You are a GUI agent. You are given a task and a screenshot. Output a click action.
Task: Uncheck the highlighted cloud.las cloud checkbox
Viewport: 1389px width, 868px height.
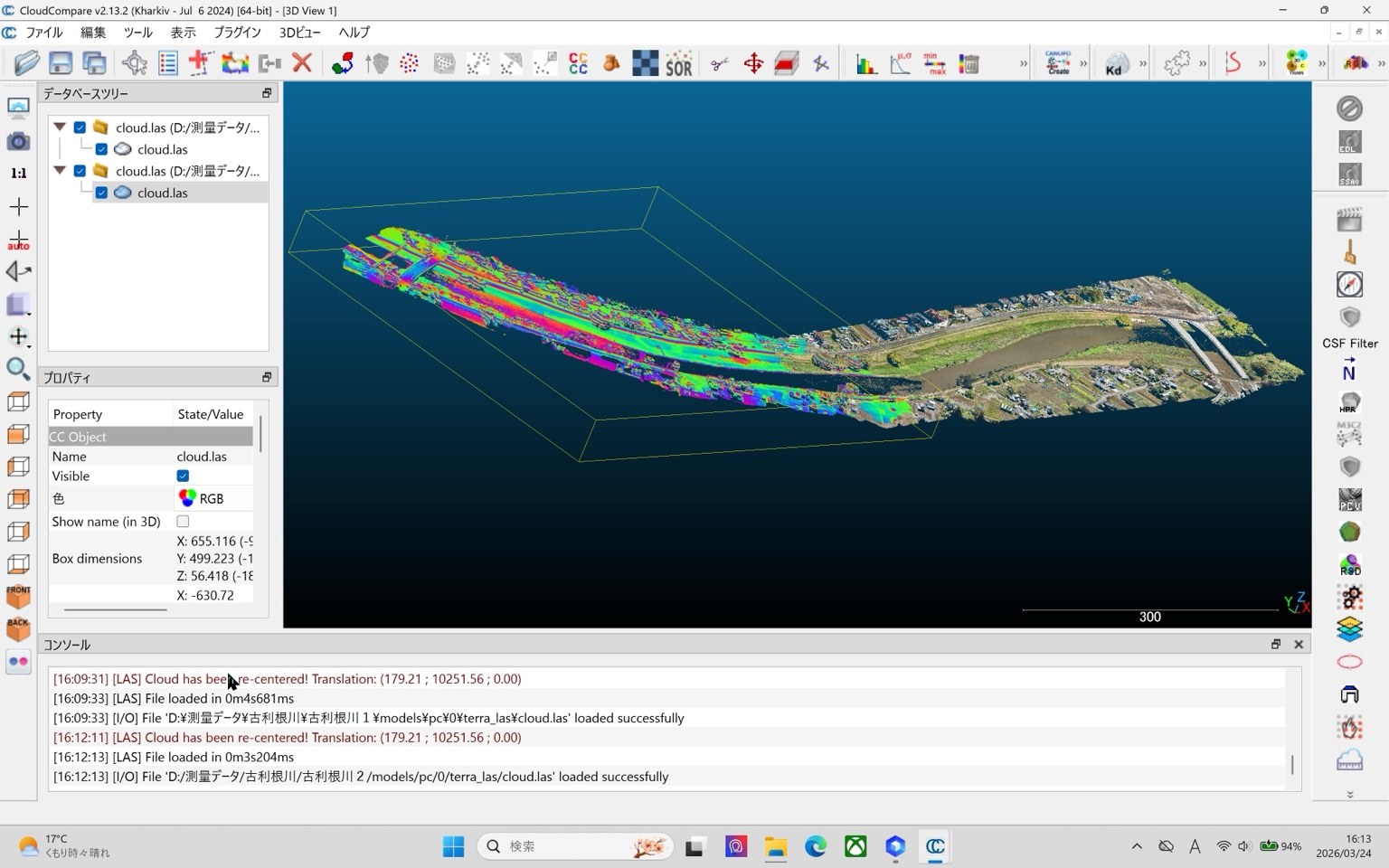101,193
